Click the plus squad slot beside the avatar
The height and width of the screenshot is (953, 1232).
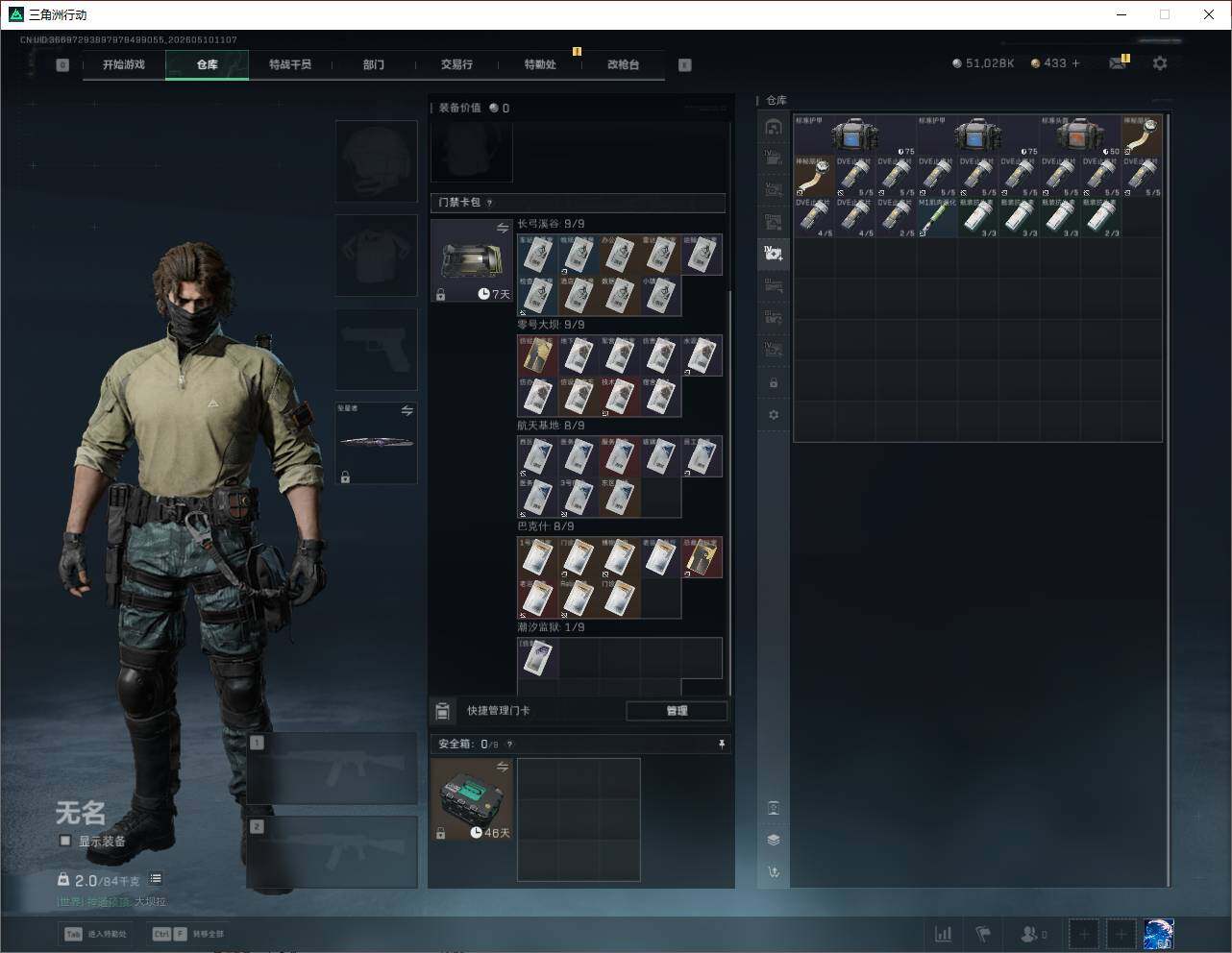tap(1121, 934)
